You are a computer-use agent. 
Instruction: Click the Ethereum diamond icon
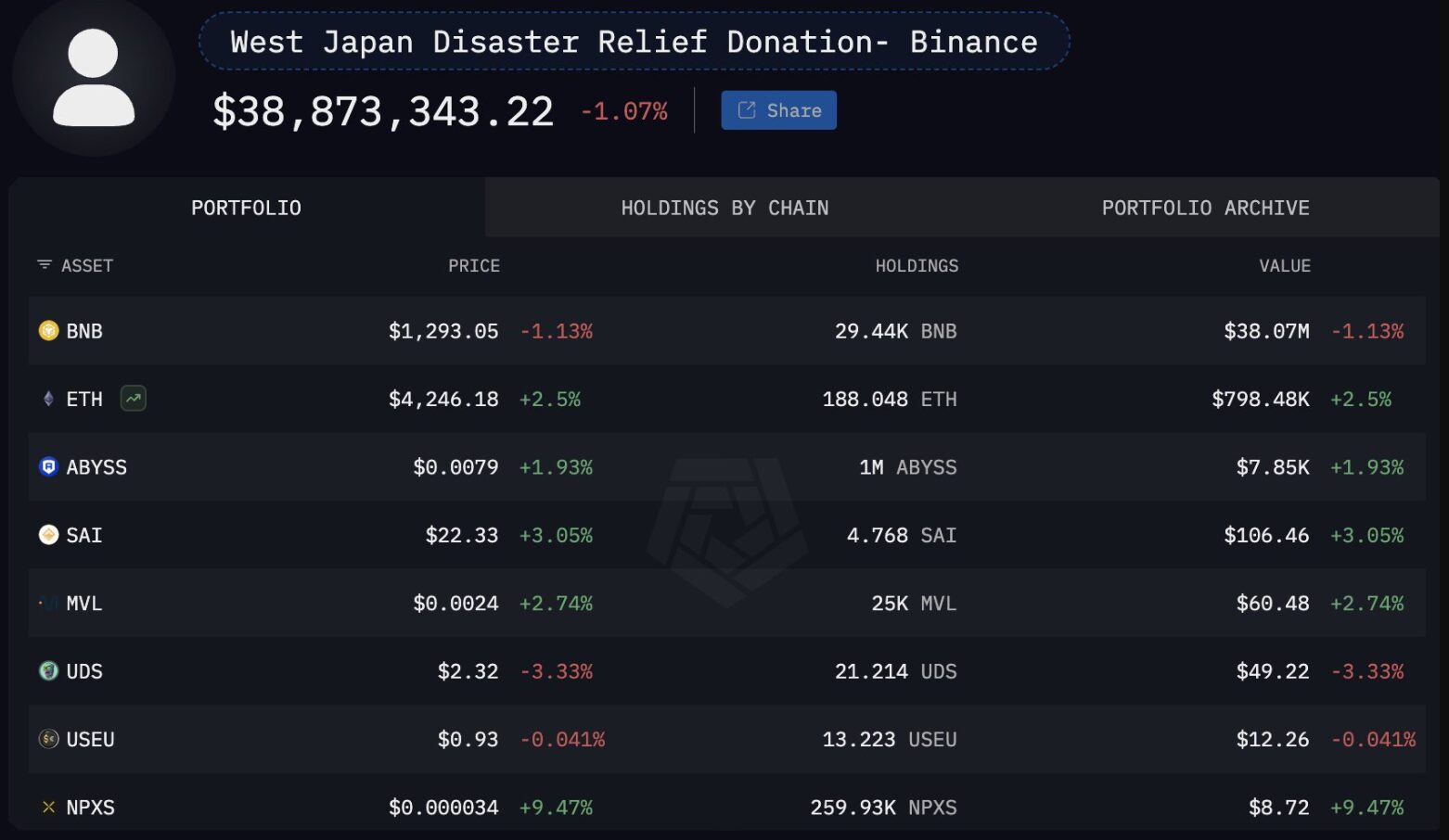48,399
